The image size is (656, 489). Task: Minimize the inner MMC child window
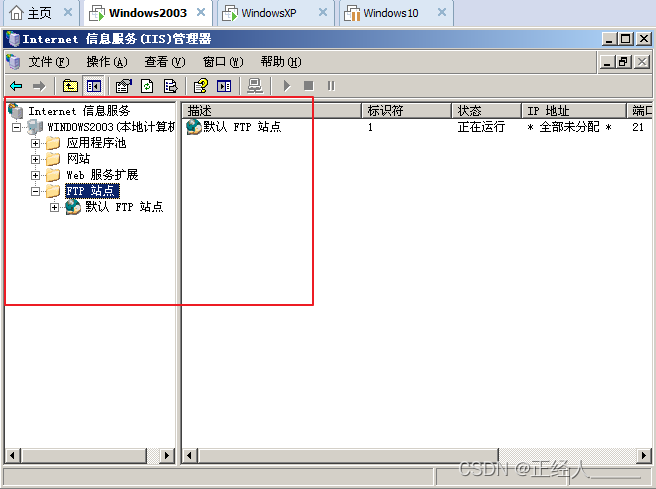[607, 62]
